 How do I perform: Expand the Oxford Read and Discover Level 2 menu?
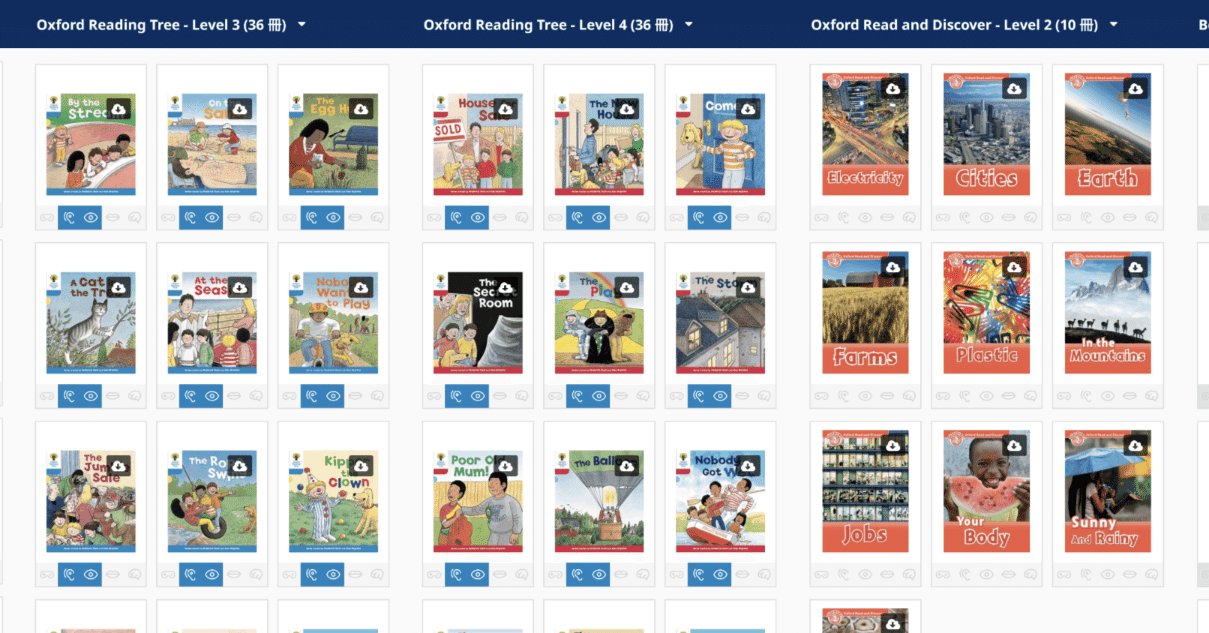(x=1114, y=25)
